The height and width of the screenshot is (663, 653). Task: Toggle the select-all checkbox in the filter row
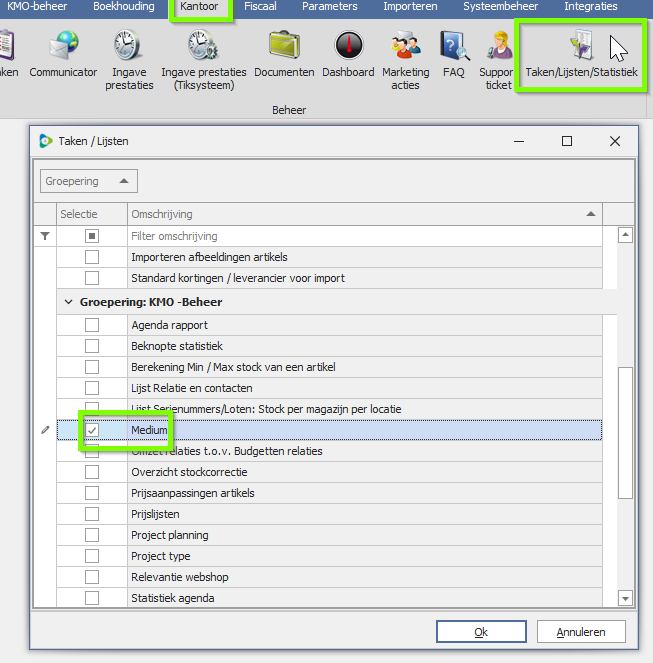click(x=92, y=236)
